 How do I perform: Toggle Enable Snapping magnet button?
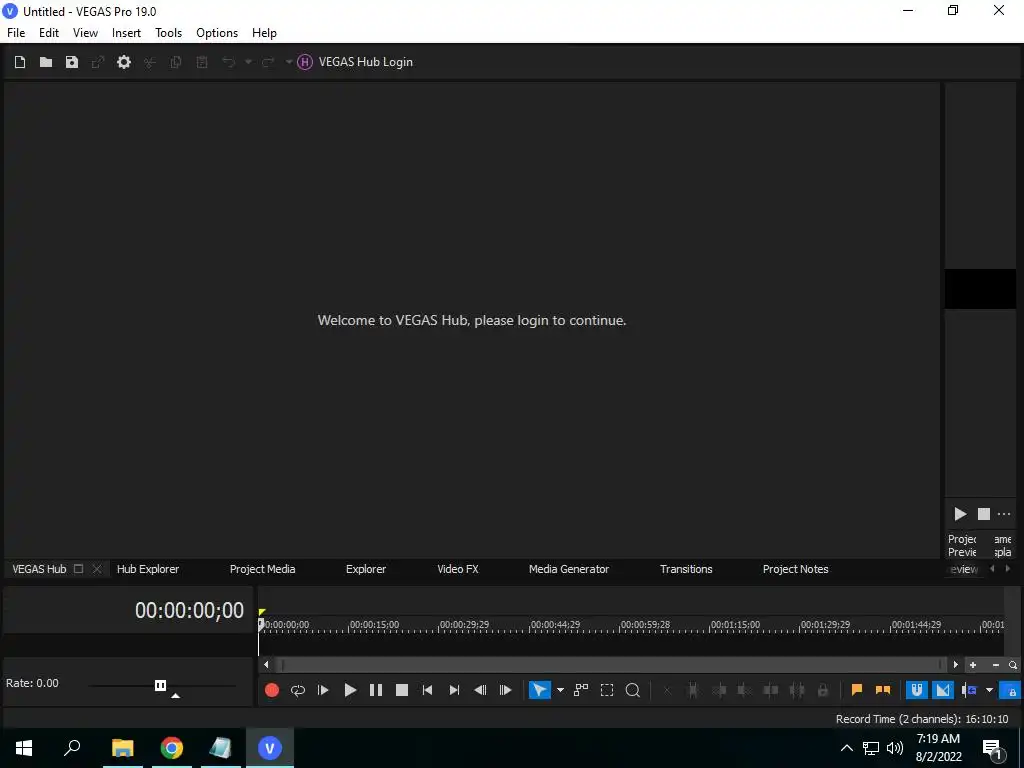point(917,690)
